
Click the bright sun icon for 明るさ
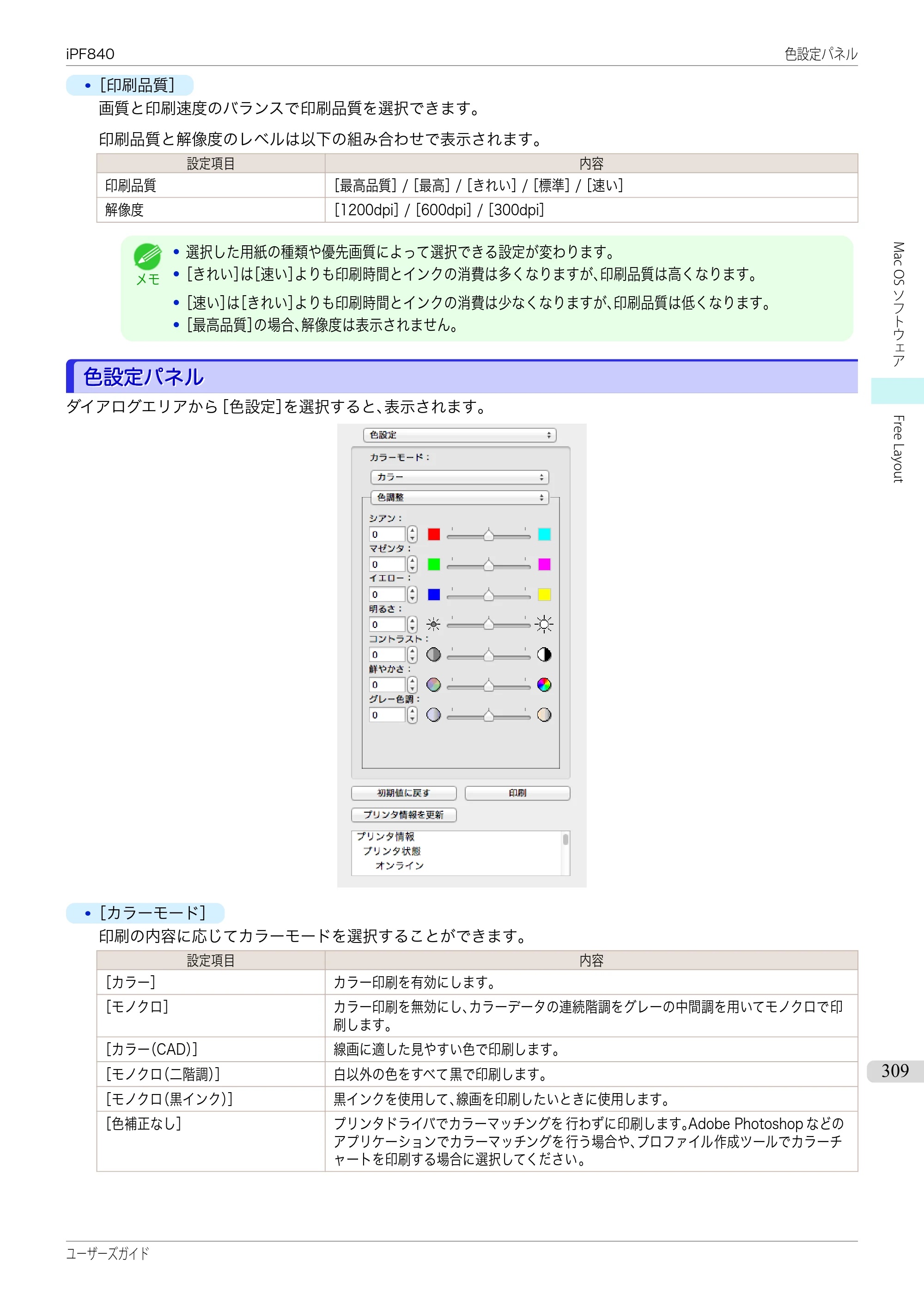click(544, 625)
